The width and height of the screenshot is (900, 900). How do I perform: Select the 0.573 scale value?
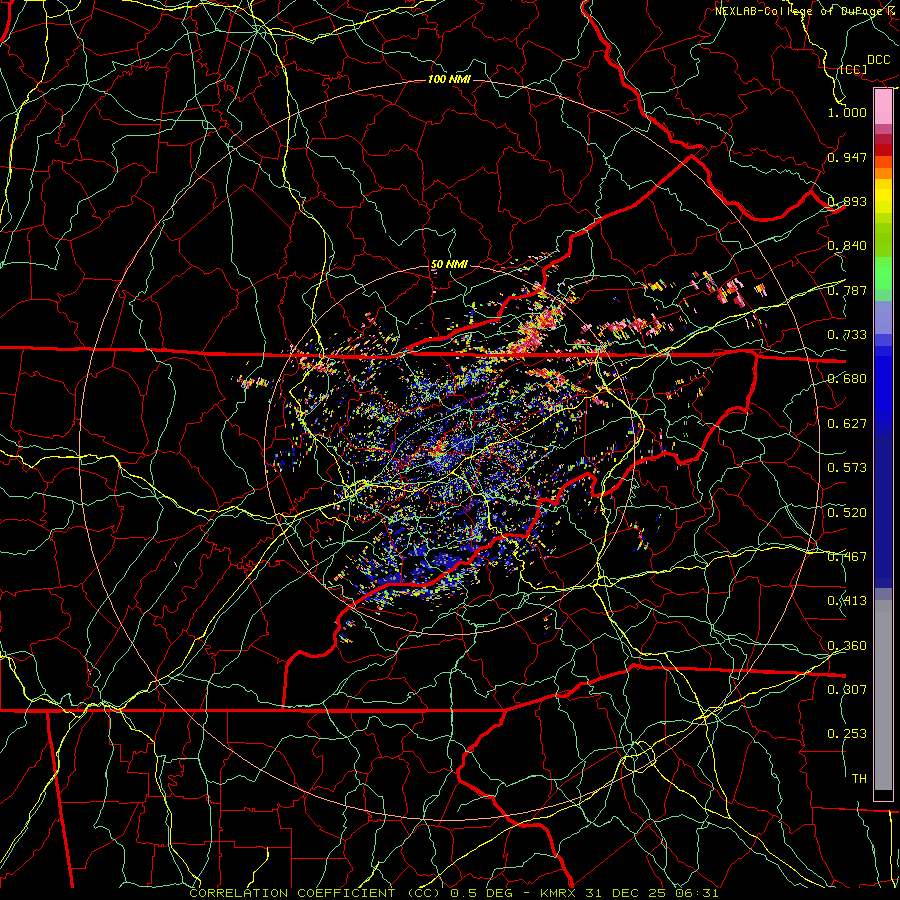(847, 468)
